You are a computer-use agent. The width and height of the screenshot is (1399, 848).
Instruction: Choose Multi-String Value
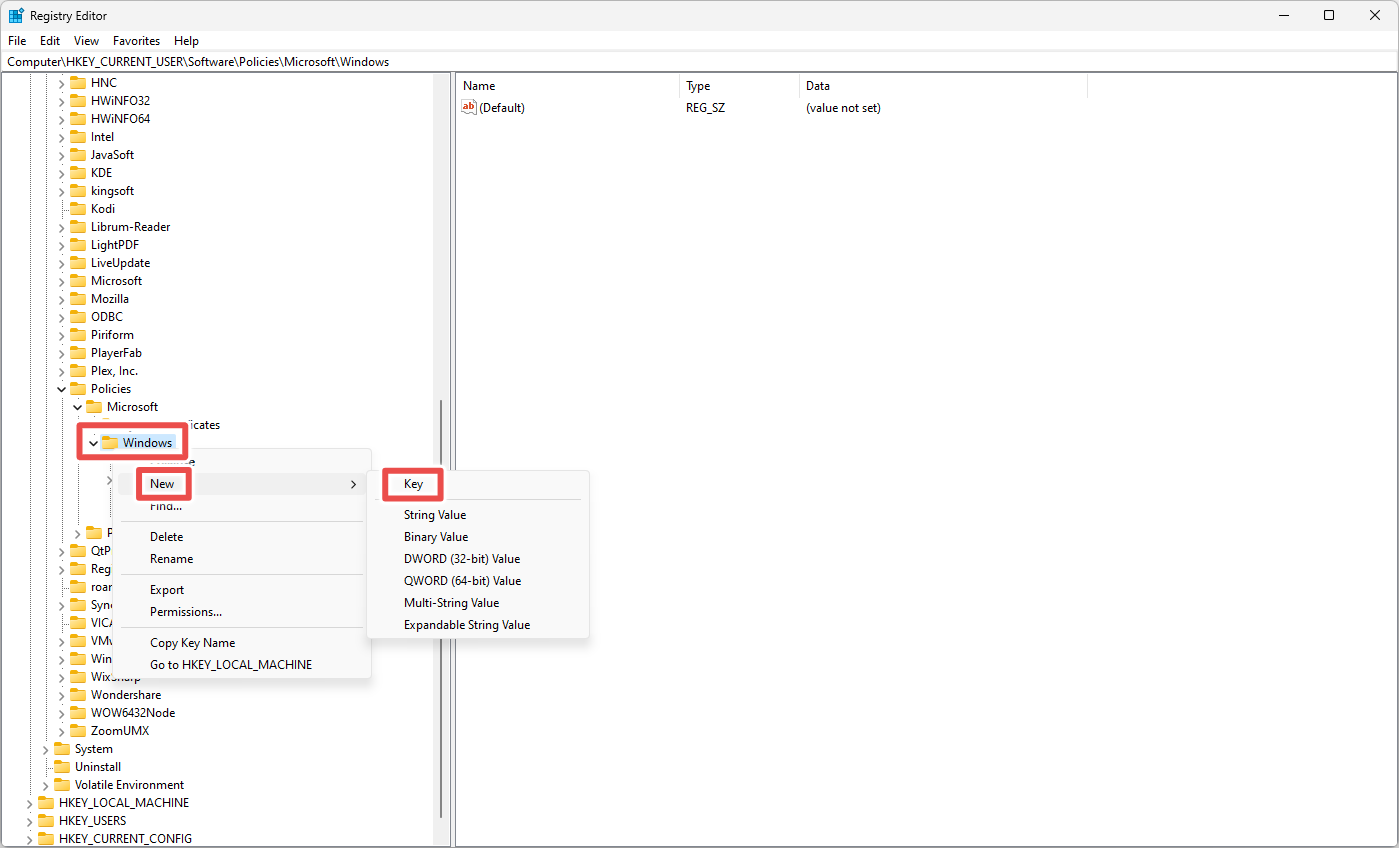pyautogui.click(x=451, y=603)
